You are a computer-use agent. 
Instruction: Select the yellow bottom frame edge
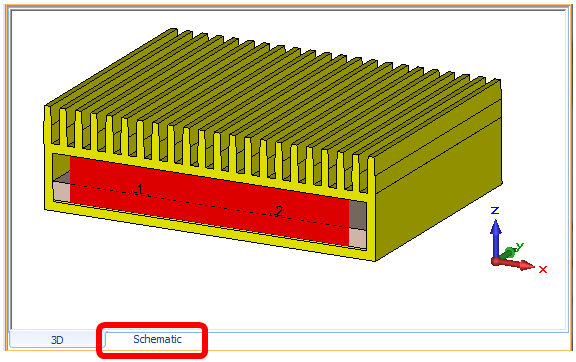[x=209, y=232]
